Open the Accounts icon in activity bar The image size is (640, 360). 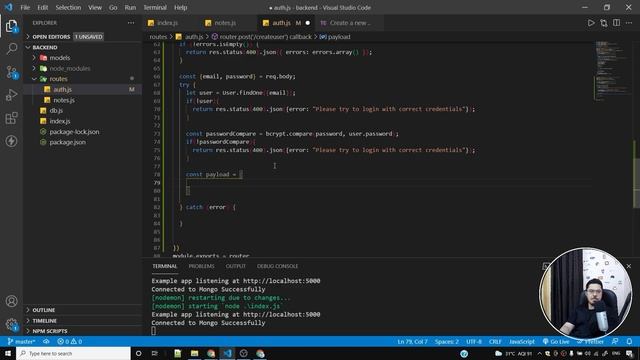click(11, 301)
